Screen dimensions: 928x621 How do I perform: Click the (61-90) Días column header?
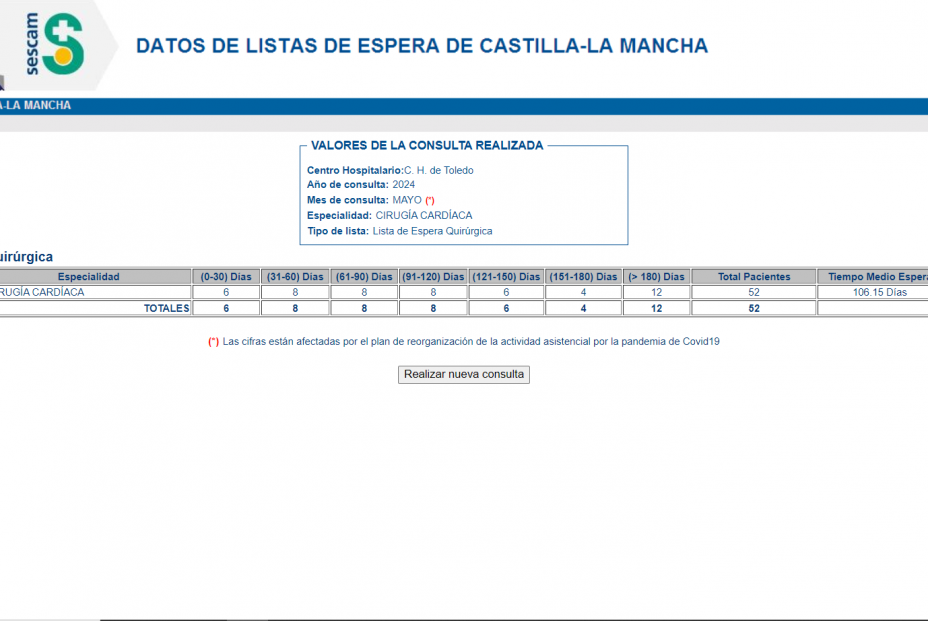[x=364, y=276]
